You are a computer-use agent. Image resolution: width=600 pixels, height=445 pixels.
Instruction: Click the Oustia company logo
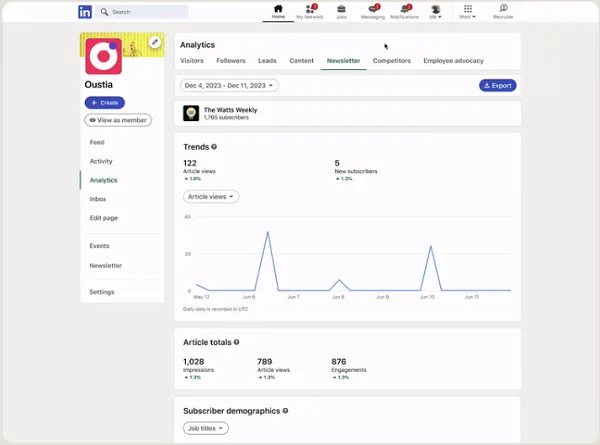[104, 56]
